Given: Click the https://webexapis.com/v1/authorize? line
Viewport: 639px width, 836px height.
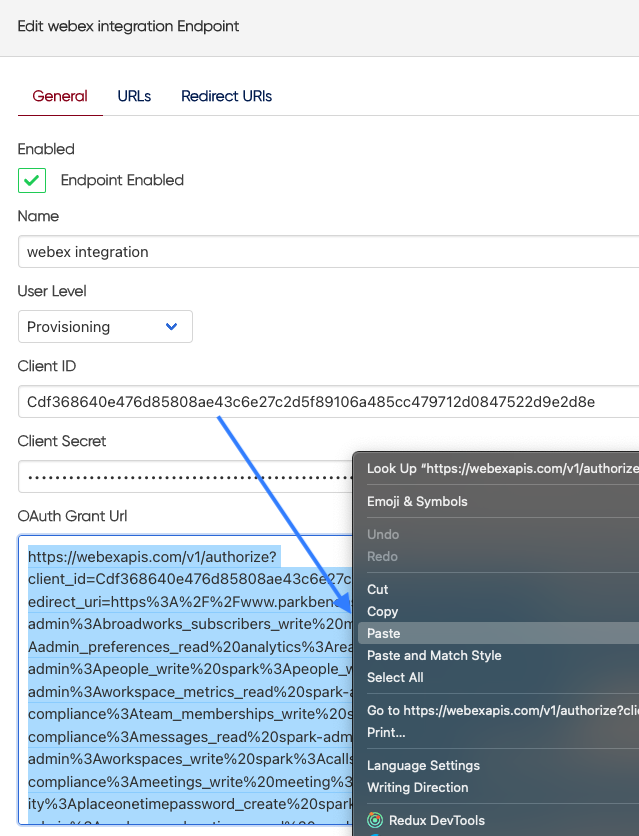Looking at the screenshot, I should 152,557.
